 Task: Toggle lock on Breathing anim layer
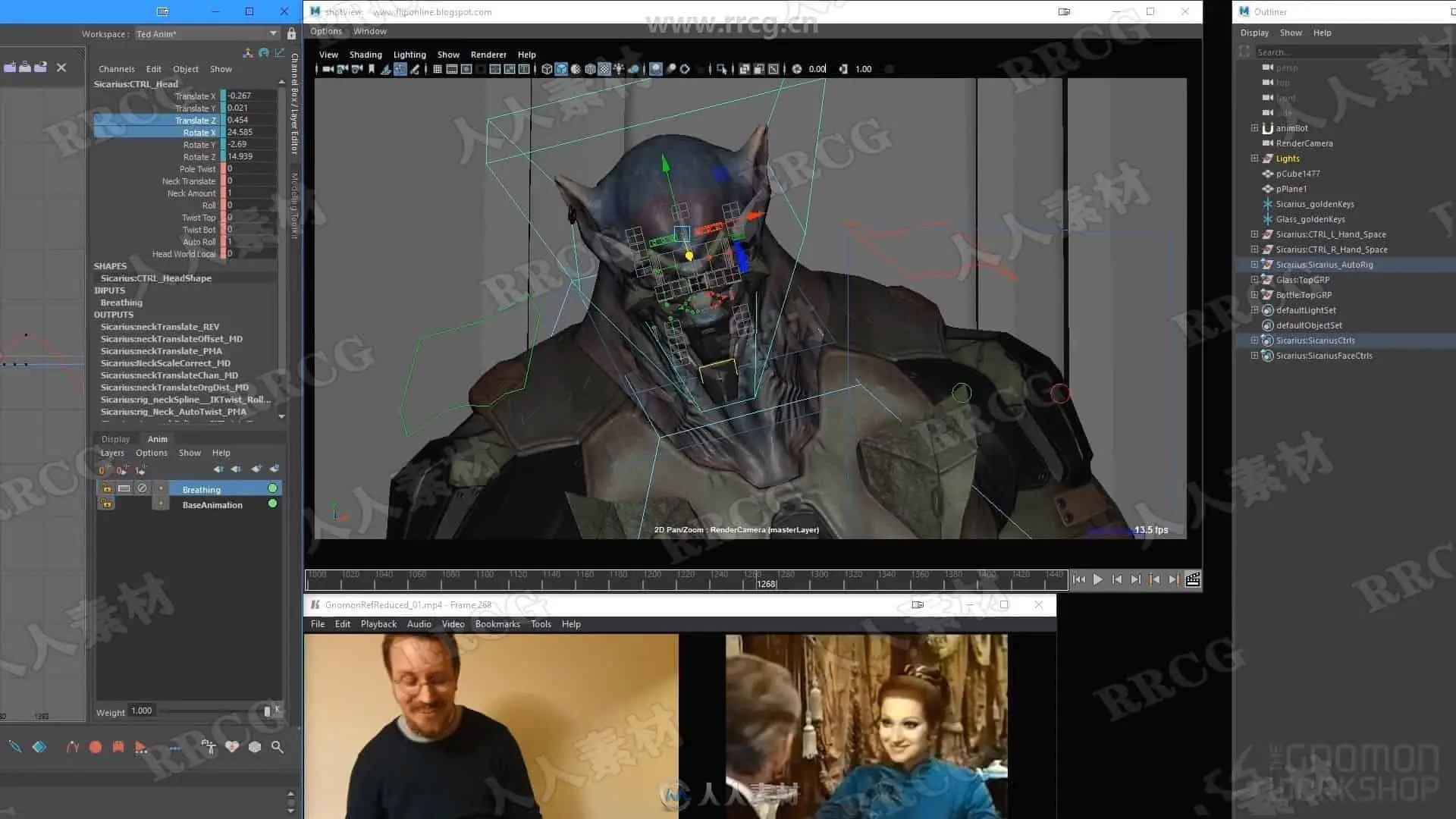click(107, 489)
